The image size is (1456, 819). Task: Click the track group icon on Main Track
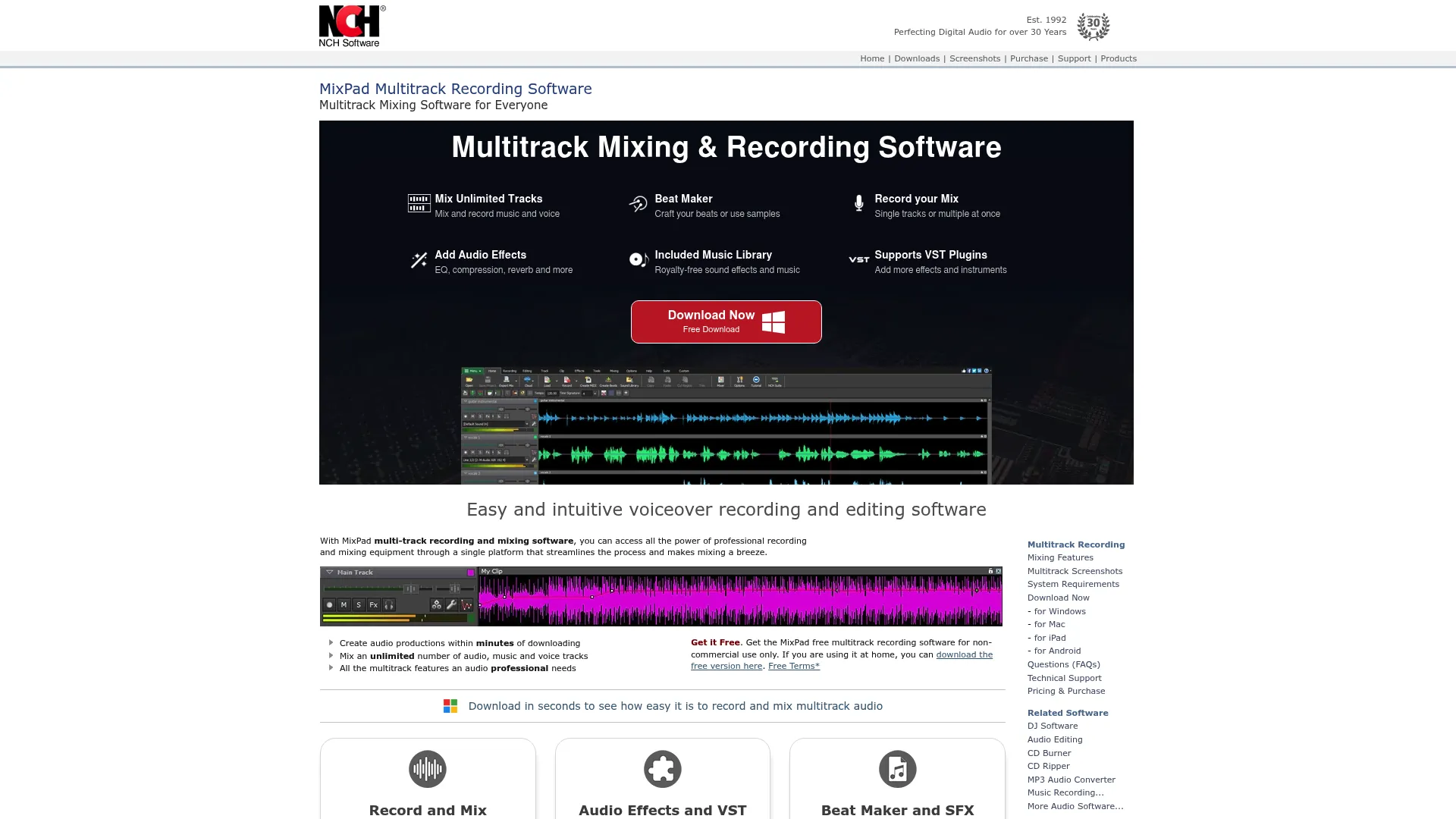pyautogui.click(x=436, y=605)
